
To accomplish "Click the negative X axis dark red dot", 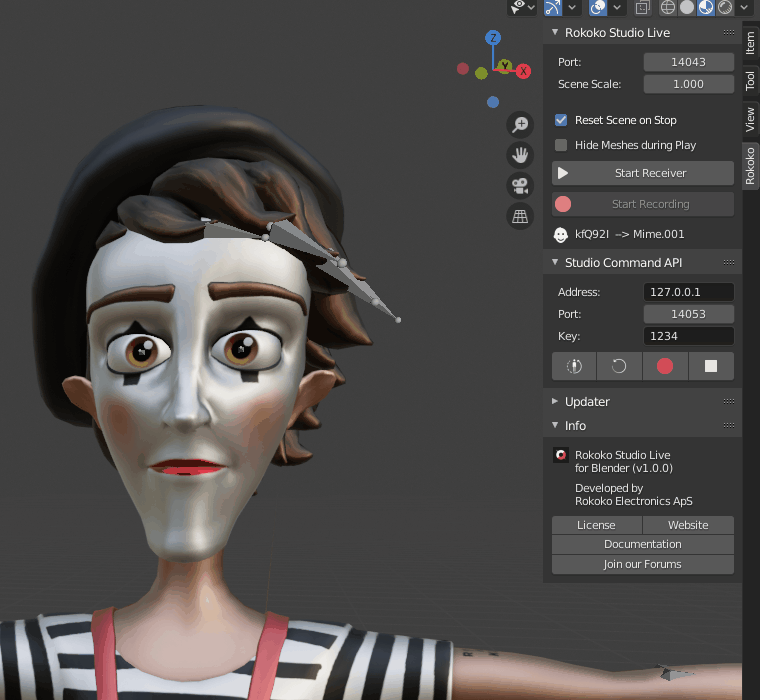I will tap(463, 69).
